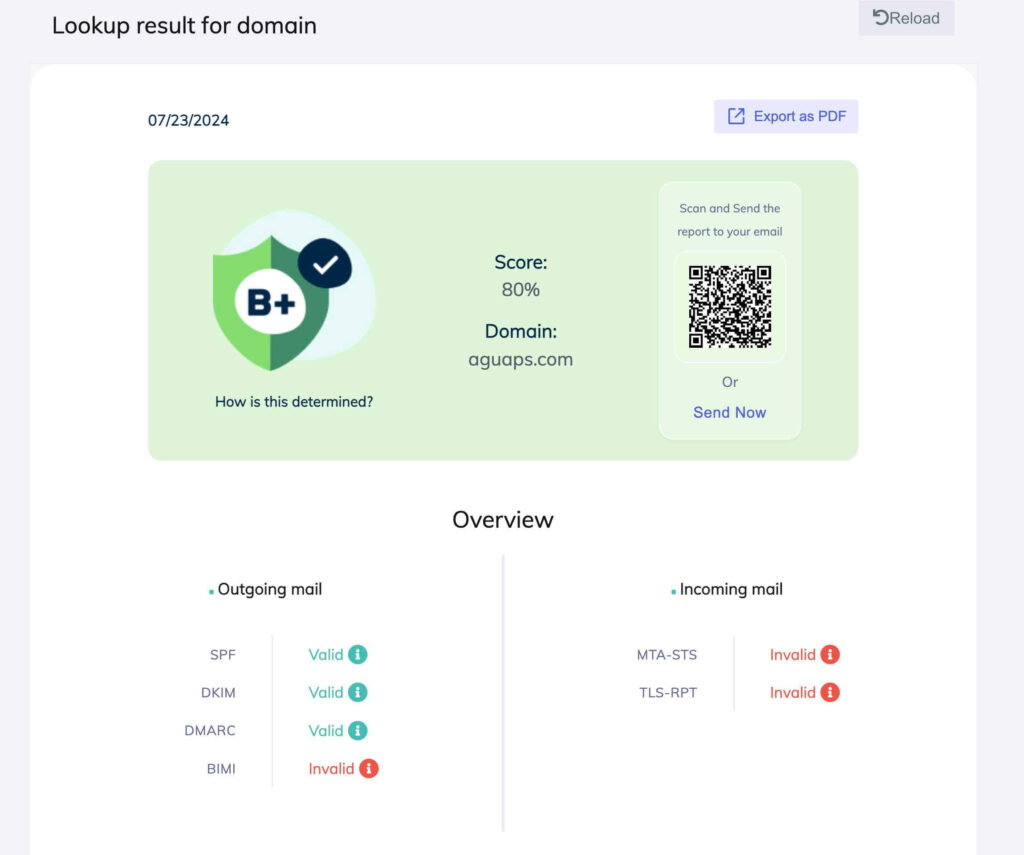Click the red MTA-STS info icon
This screenshot has height=855, width=1024.
coord(830,655)
